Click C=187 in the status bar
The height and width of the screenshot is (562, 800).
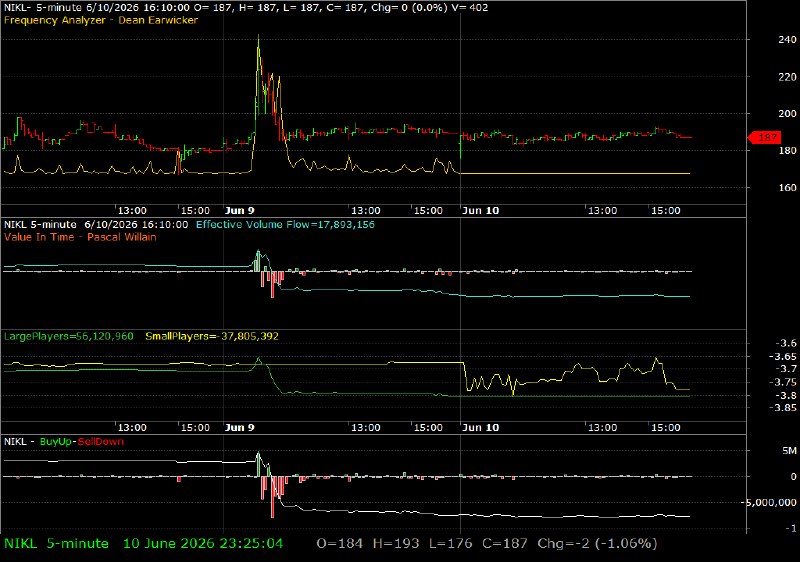click(505, 544)
